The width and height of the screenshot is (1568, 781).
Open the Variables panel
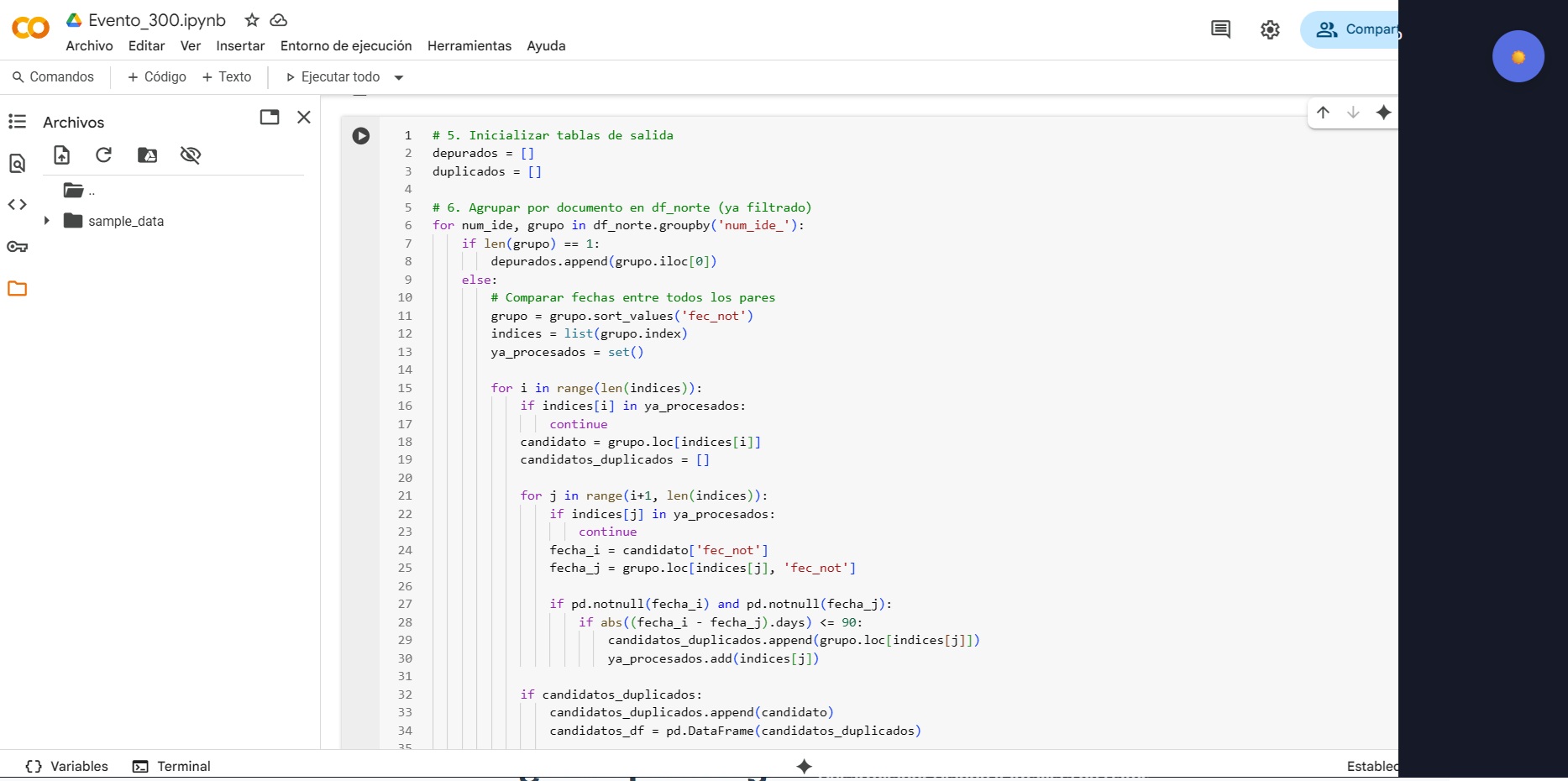(x=67, y=766)
